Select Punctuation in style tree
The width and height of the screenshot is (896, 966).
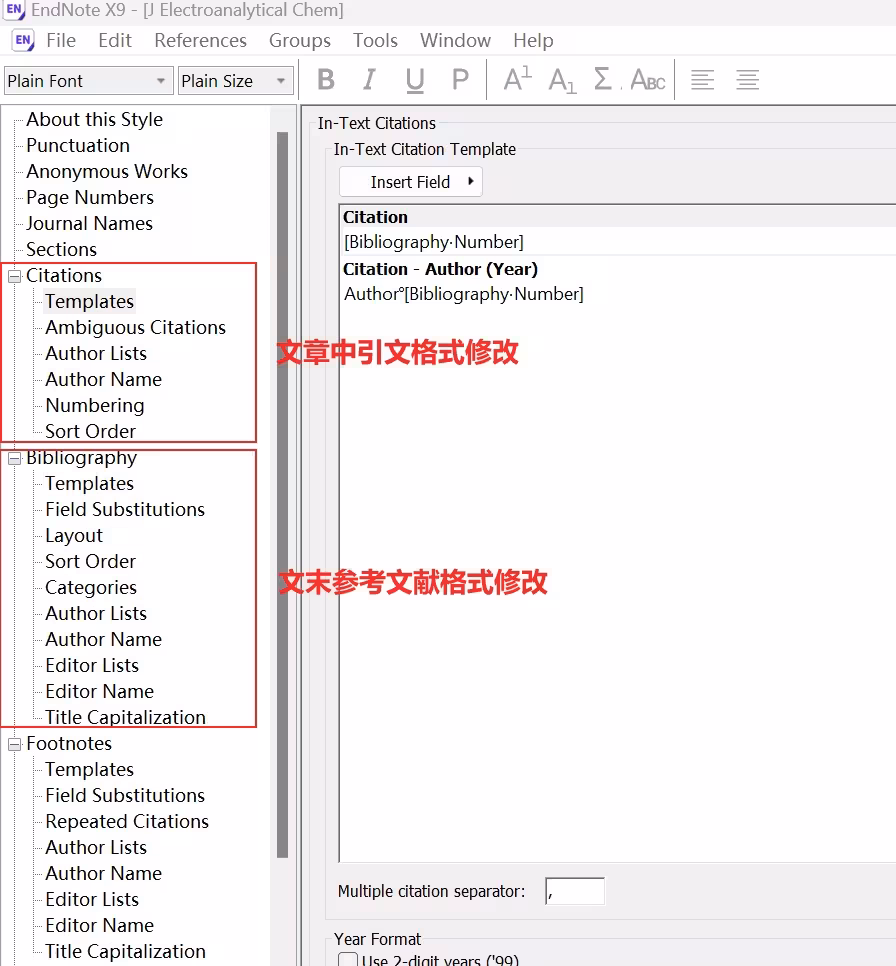[78, 145]
